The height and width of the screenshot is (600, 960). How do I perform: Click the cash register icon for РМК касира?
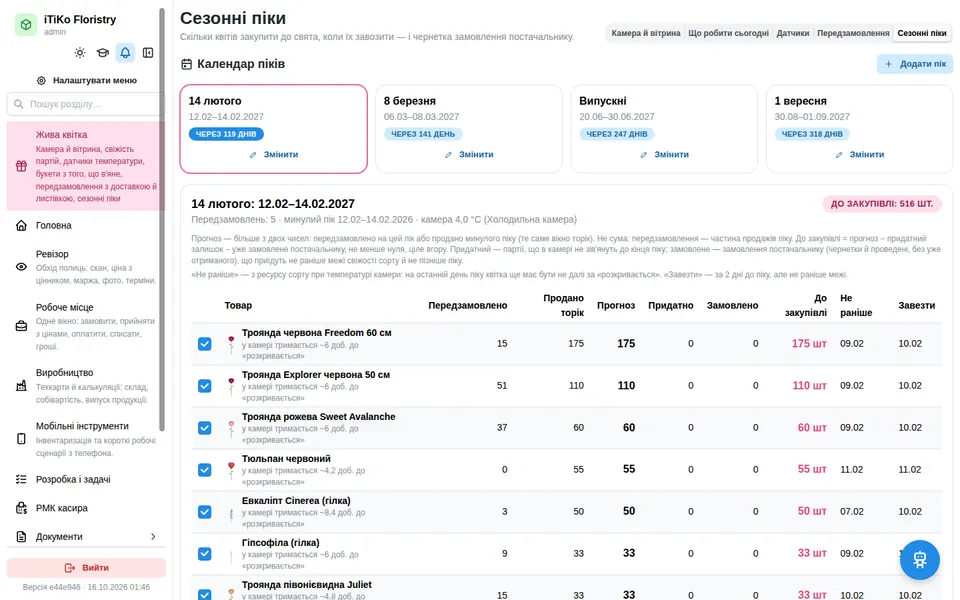(x=21, y=508)
